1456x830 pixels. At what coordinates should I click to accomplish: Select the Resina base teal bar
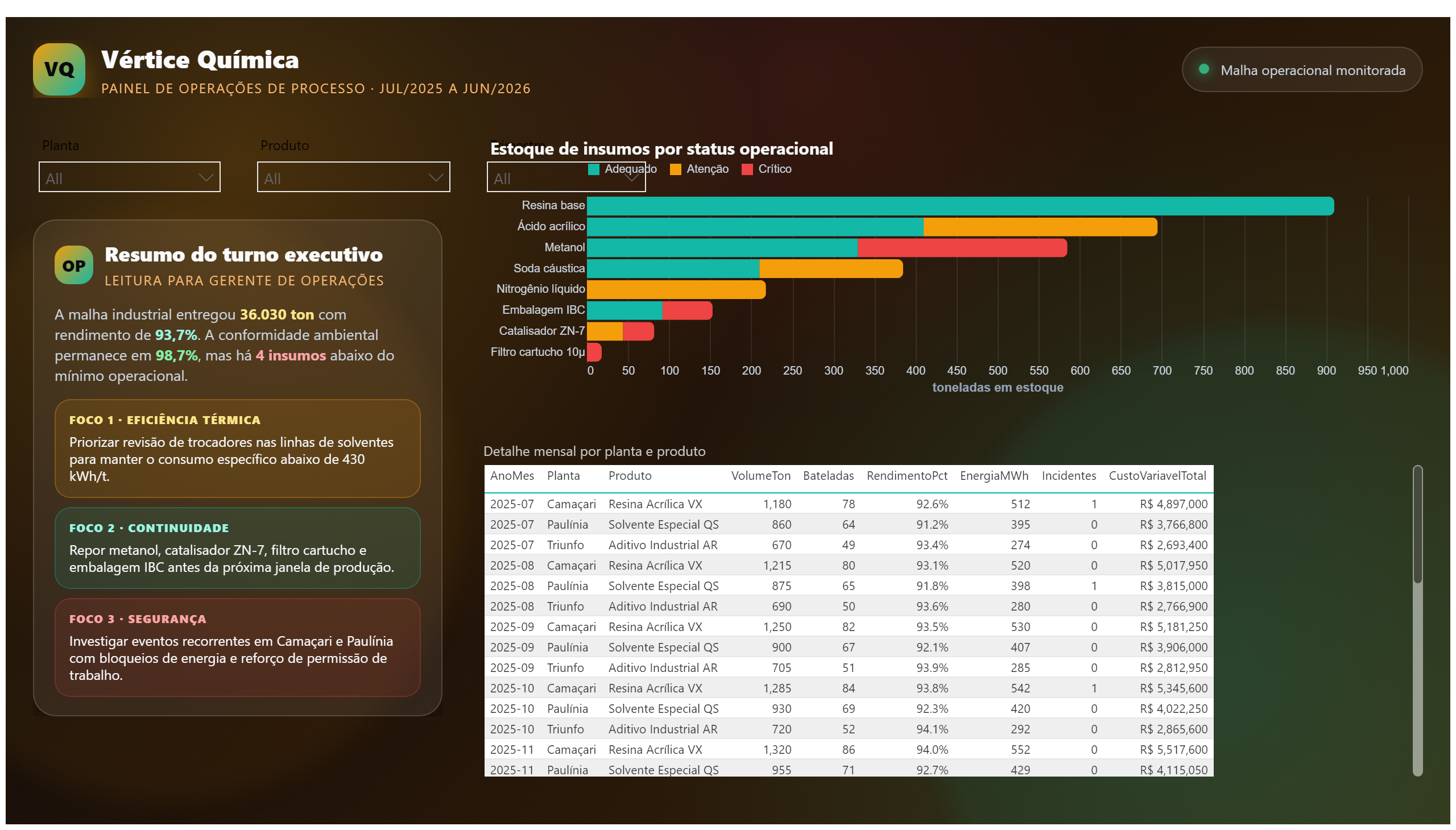coord(961,206)
